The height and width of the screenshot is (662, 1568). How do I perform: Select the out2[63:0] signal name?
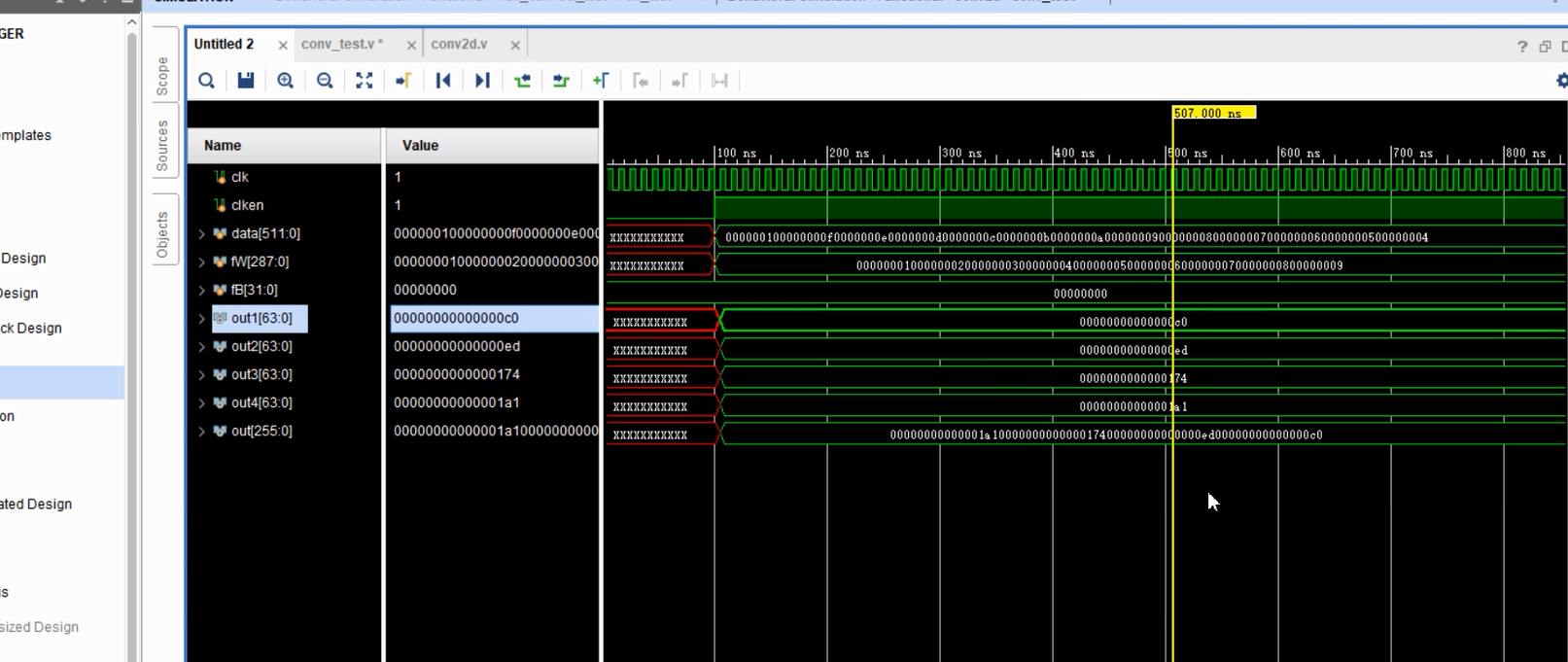pos(261,346)
